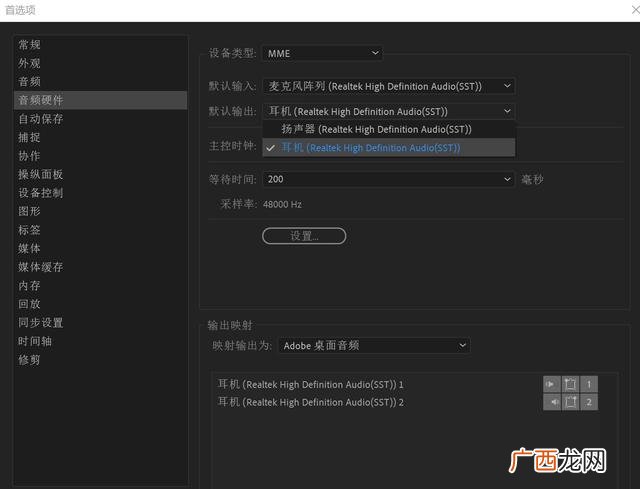Open the 默认输入 microphone array dropdown
Image resolution: width=640 pixels, height=489 pixels.
coord(389,86)
